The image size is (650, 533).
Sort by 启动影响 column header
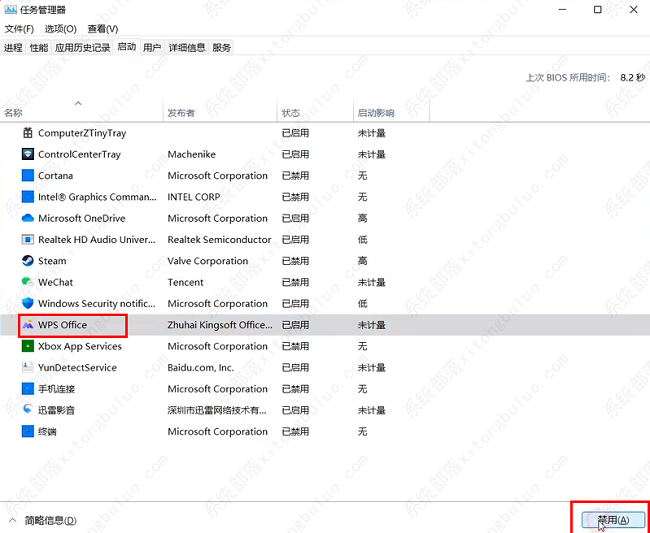click(376, 112)
